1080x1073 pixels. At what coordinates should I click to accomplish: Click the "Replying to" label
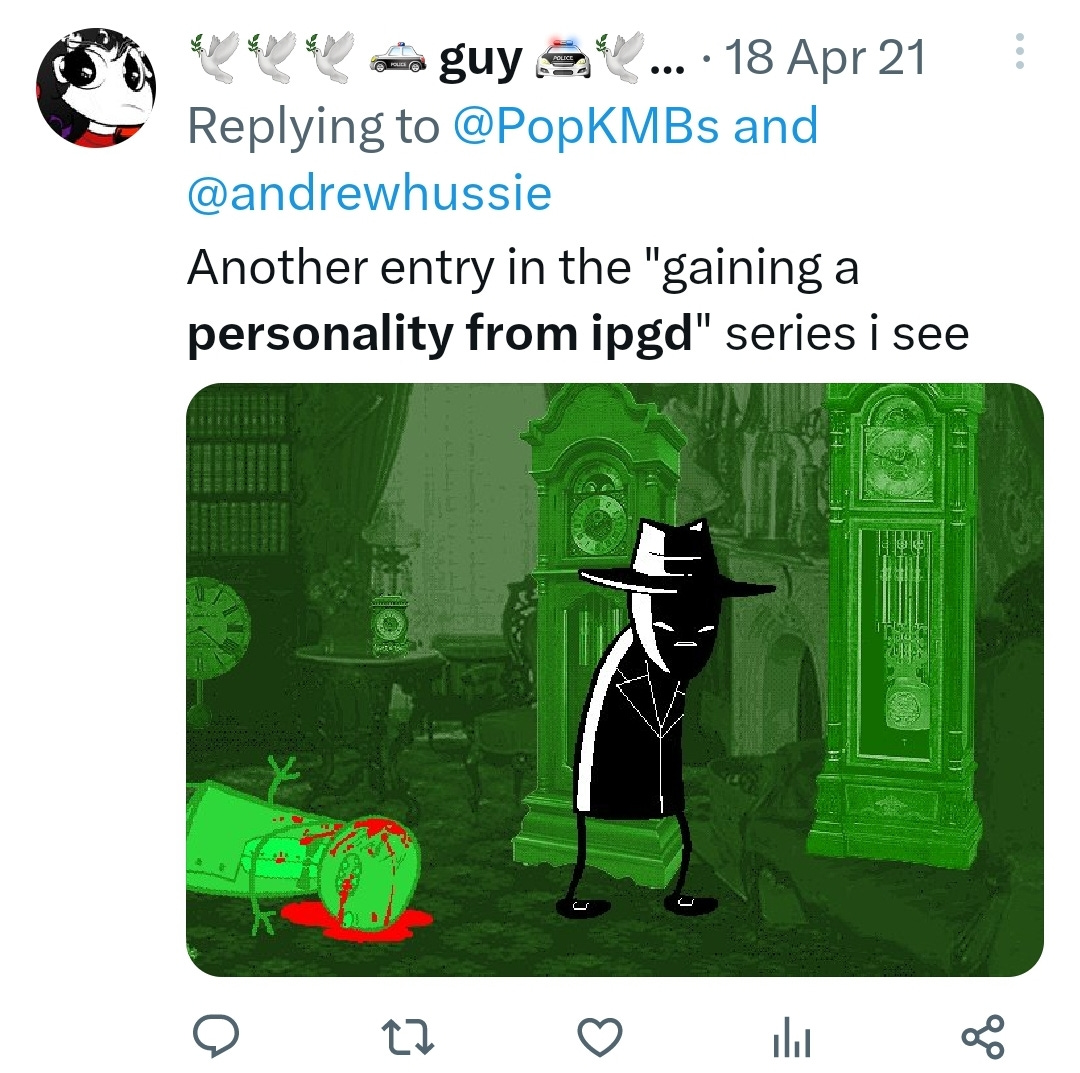313,127
